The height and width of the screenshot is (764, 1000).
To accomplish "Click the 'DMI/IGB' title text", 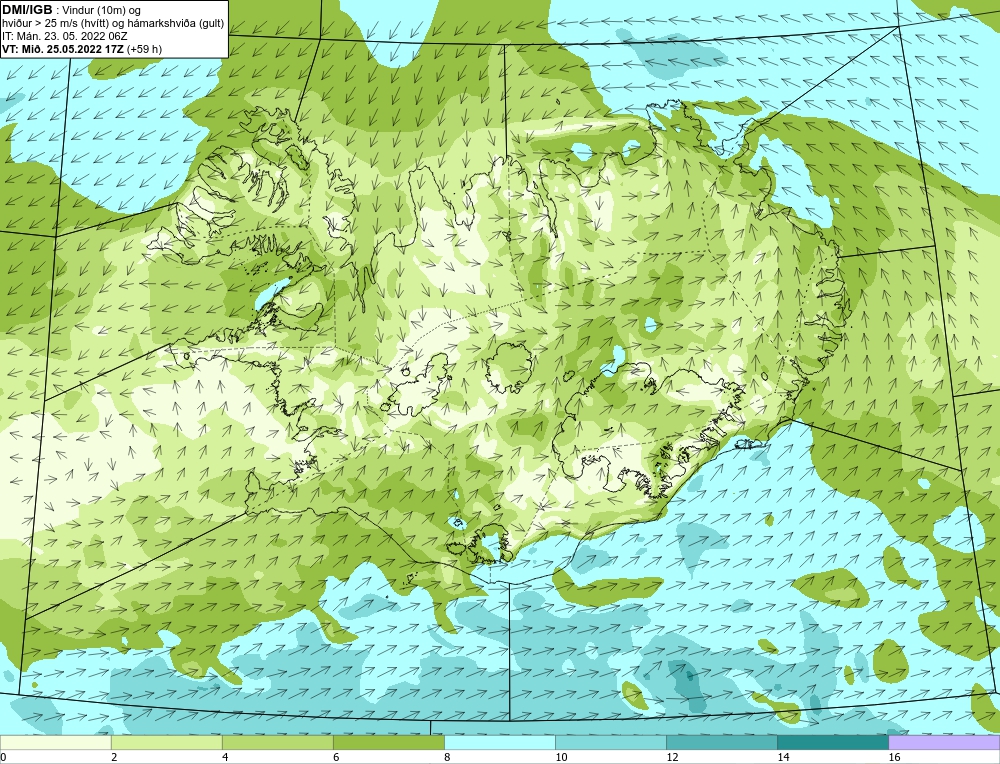I will coord(27,9).
